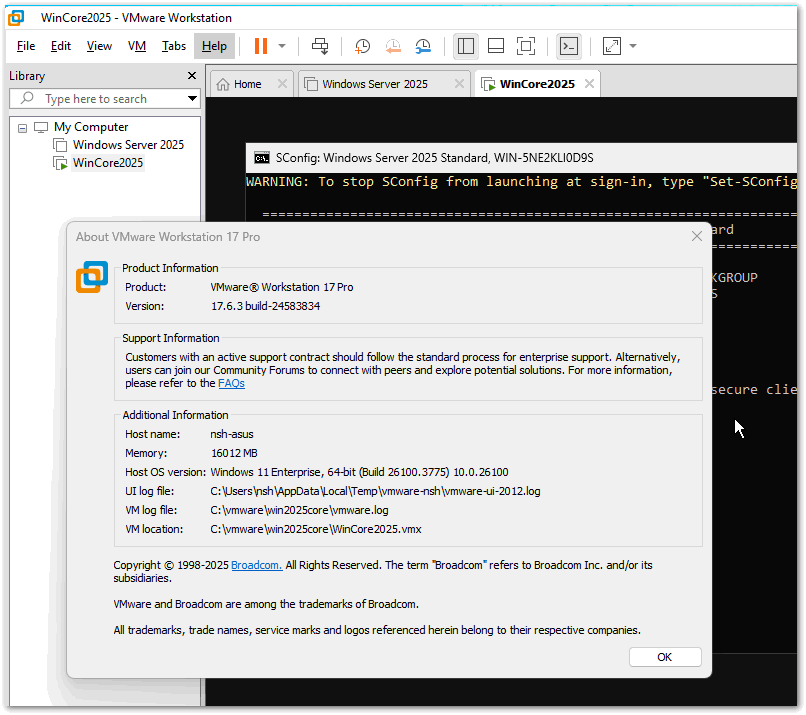This screenshot has height=715, width=806.
Task: Collapse the My Computer tree node
Action: pos(22,128)
